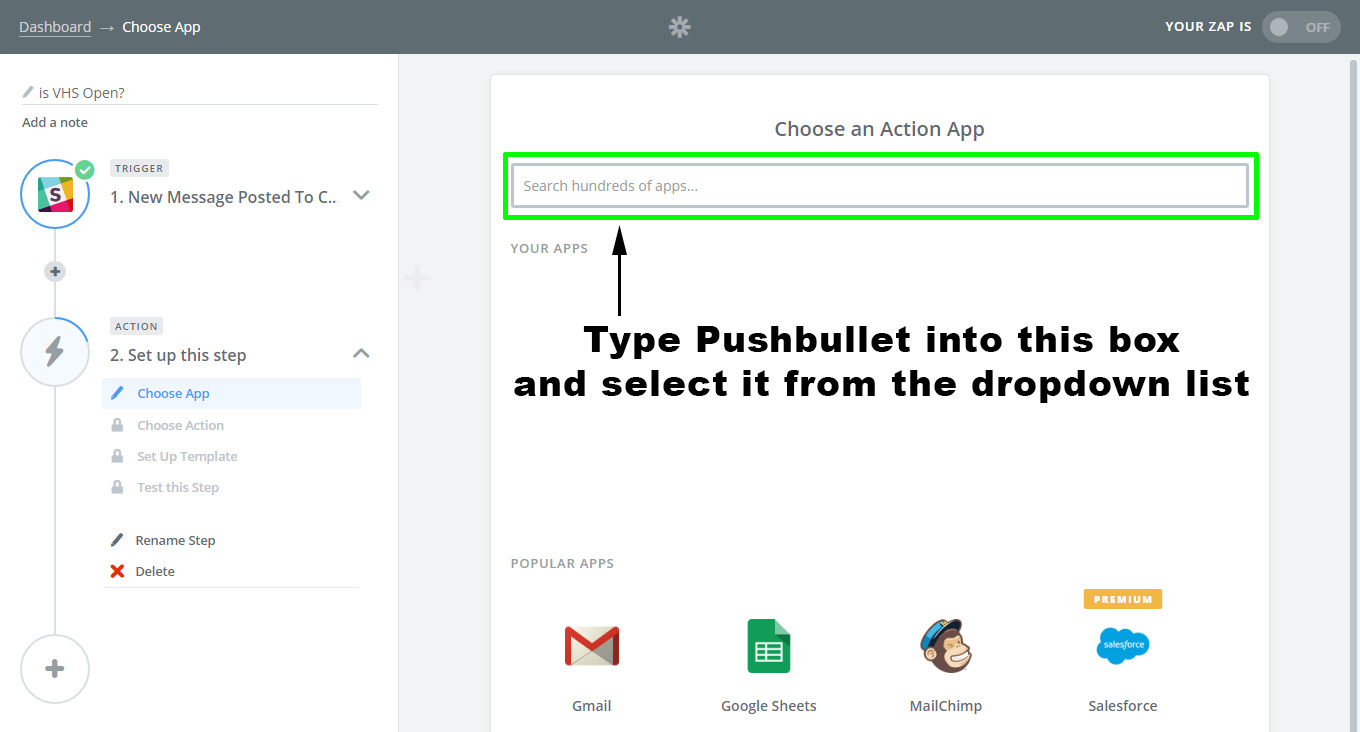Viewport: 1360px width, 732px height.
Task: Click the Add a note link
Action: click(55, 123)
